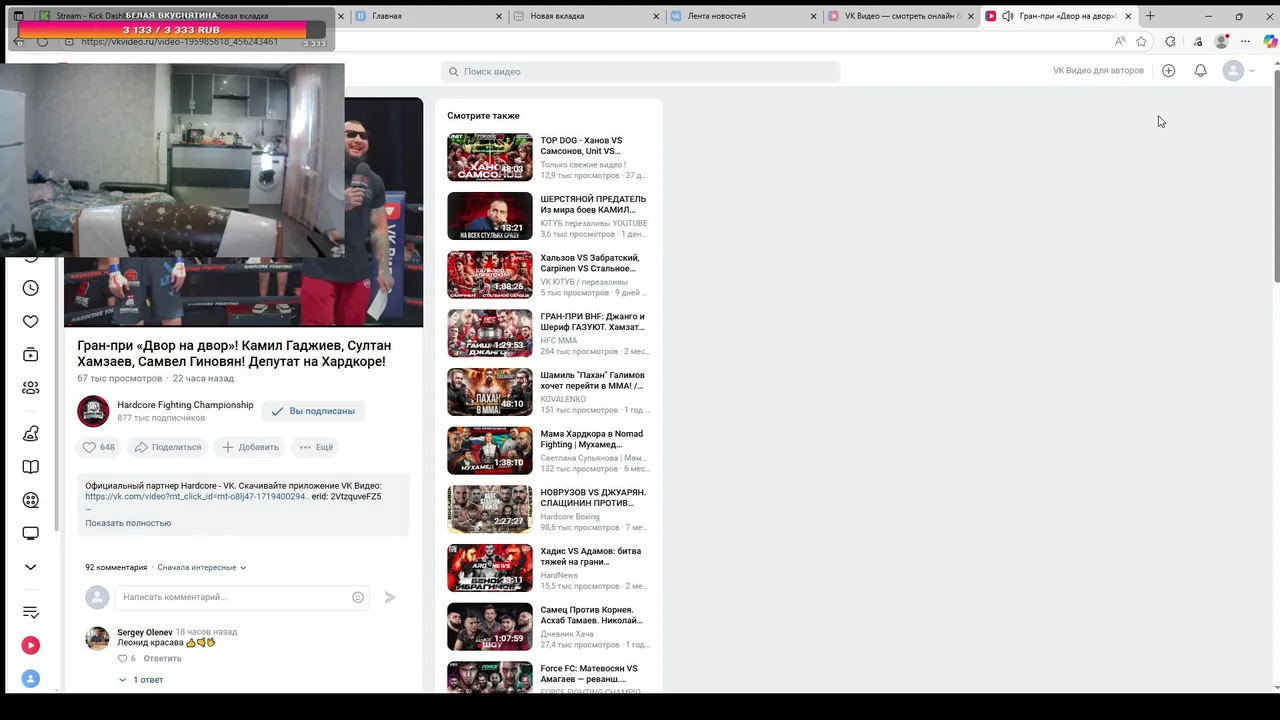The width and height of the screenshot is (1280, 720).
Task: Open the VK Видео для авторов link
Action: pyautogui.click(x=1098, y=71)
